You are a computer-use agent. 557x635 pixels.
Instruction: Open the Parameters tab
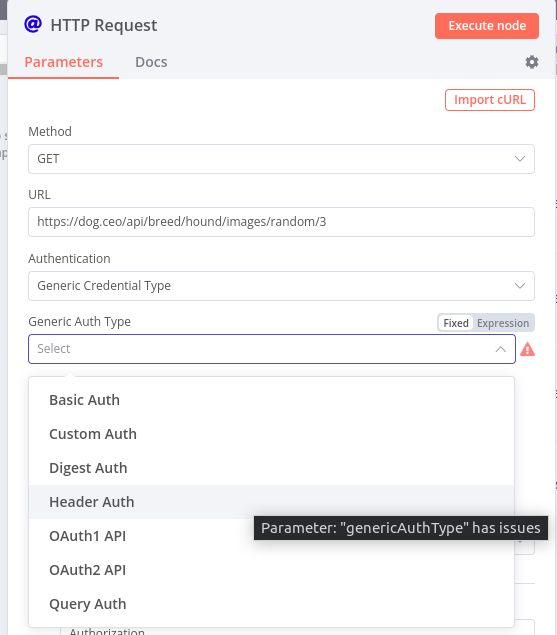click(x=64, y=62)
